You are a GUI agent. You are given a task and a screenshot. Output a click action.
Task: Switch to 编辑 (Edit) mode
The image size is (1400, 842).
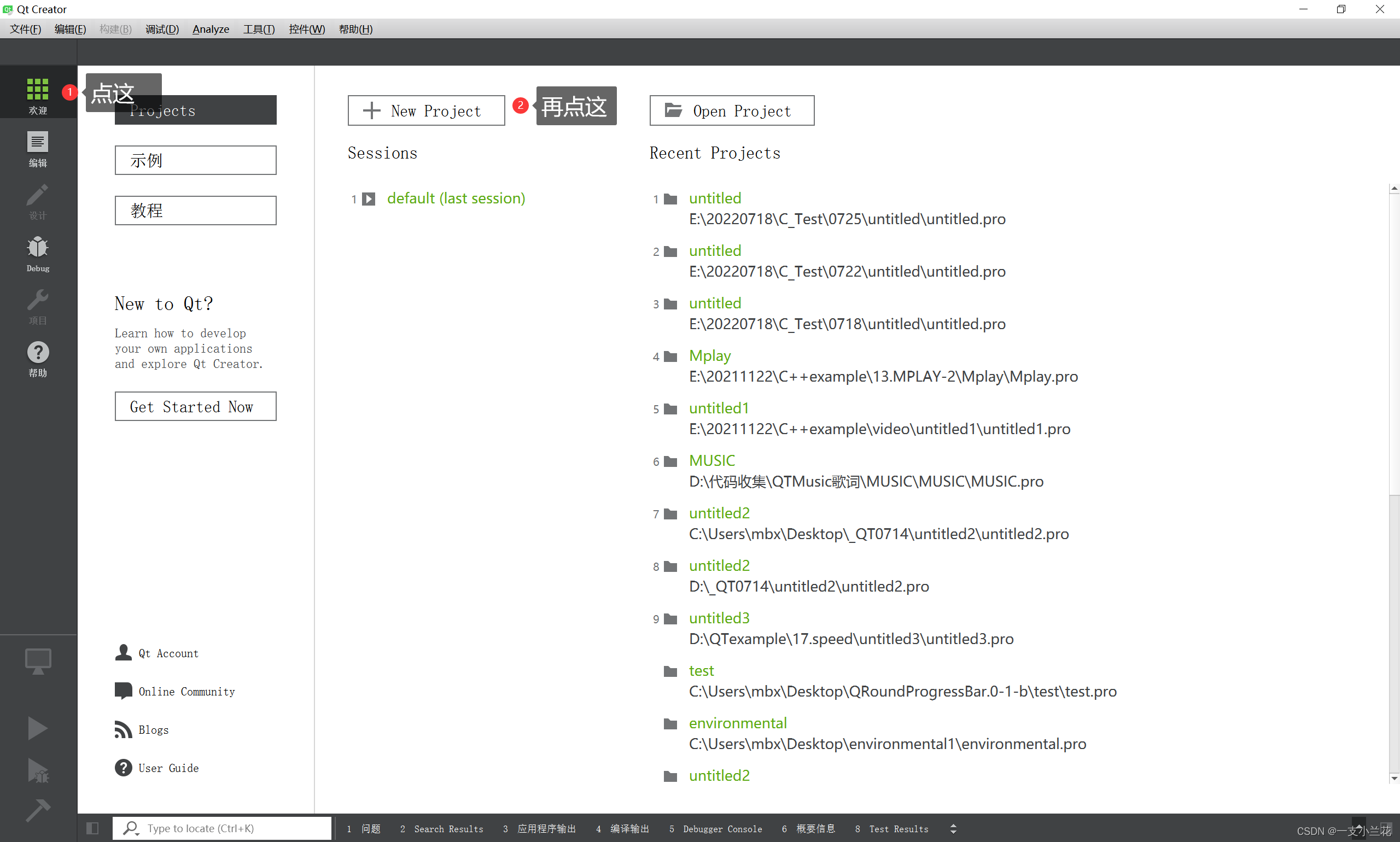tap(38, 149)
